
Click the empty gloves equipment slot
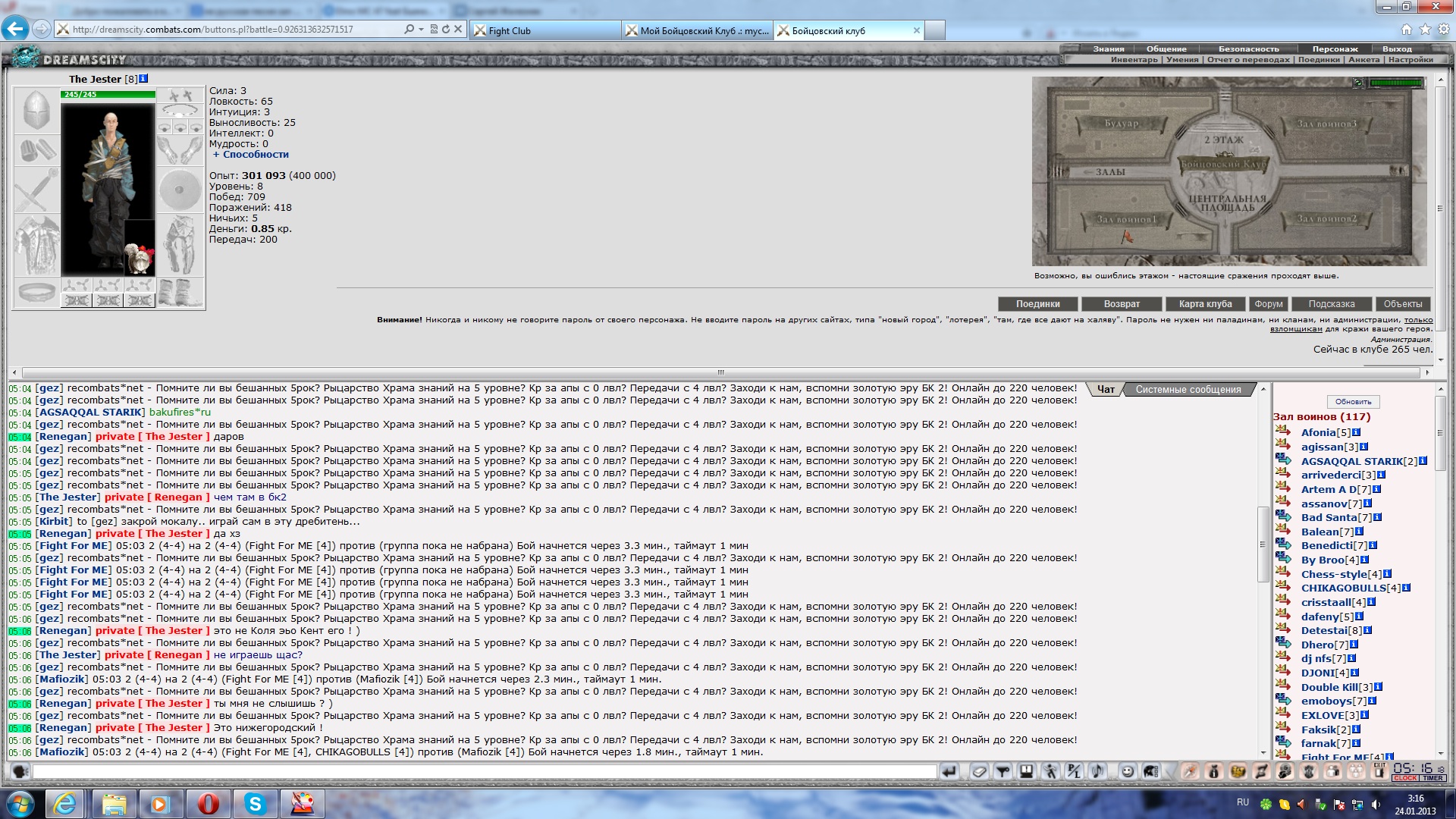[180, 150]
